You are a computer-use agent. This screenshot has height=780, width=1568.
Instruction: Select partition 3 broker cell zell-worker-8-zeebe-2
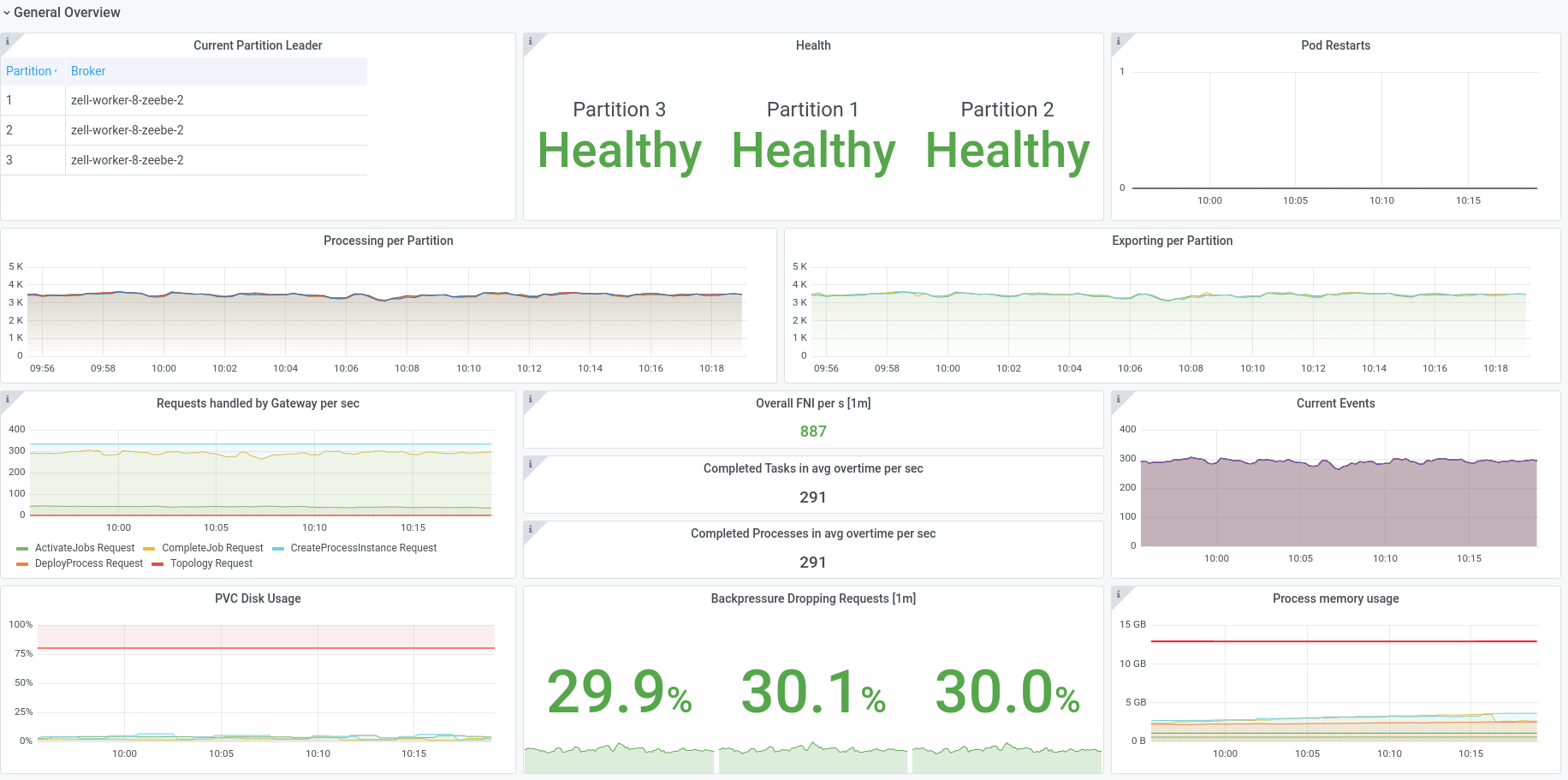[217, 160]
